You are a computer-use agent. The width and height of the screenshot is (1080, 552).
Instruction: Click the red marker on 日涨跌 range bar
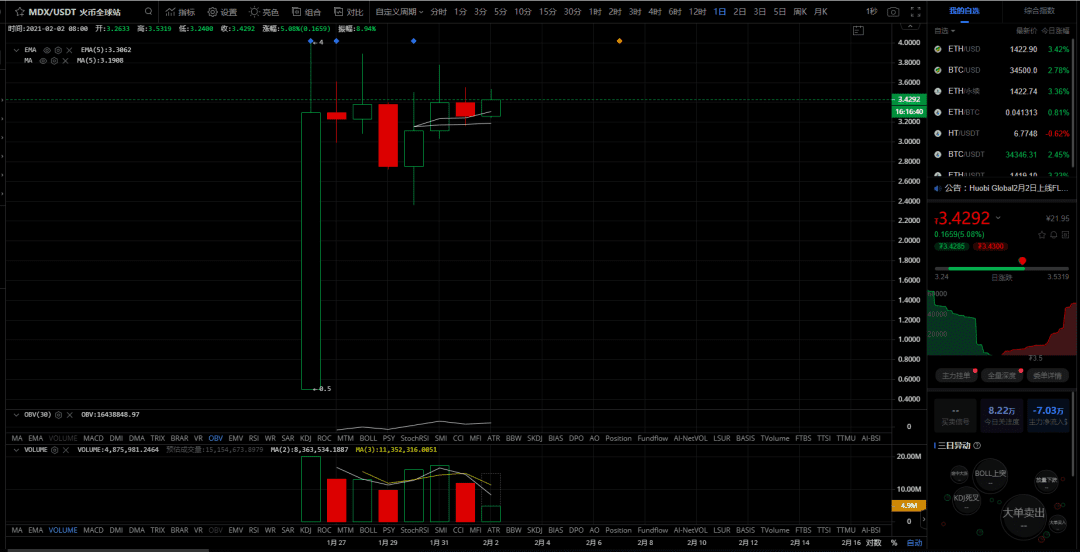1022,261
